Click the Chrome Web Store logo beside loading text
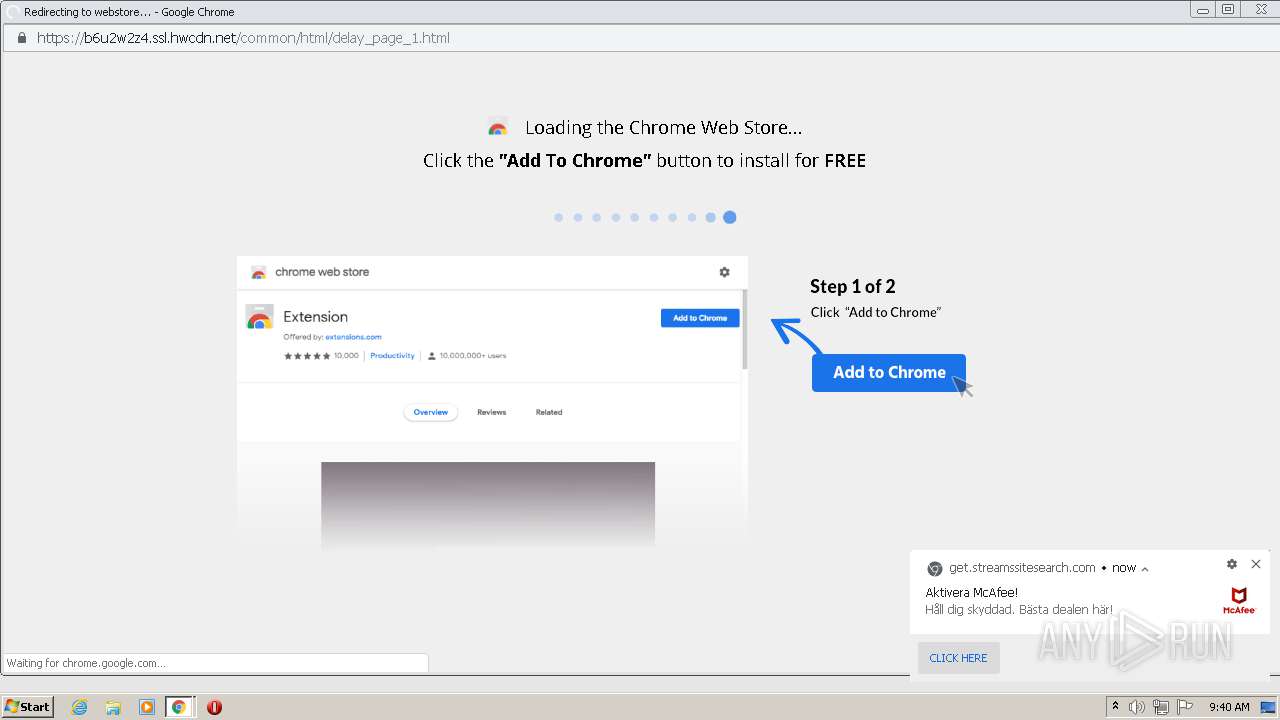This screenshot has width=1280, height=720. click(497, 128)
